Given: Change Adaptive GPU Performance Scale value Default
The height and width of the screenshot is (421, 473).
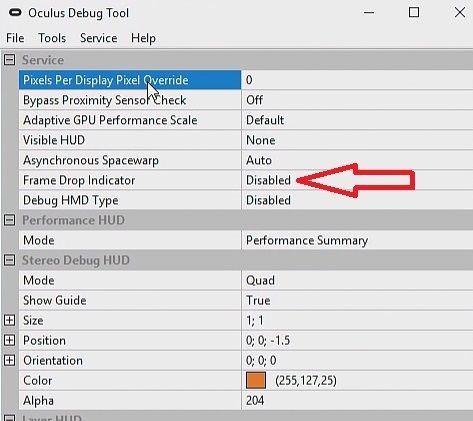Looking at the screenshot, I should [x=358, y=120].
